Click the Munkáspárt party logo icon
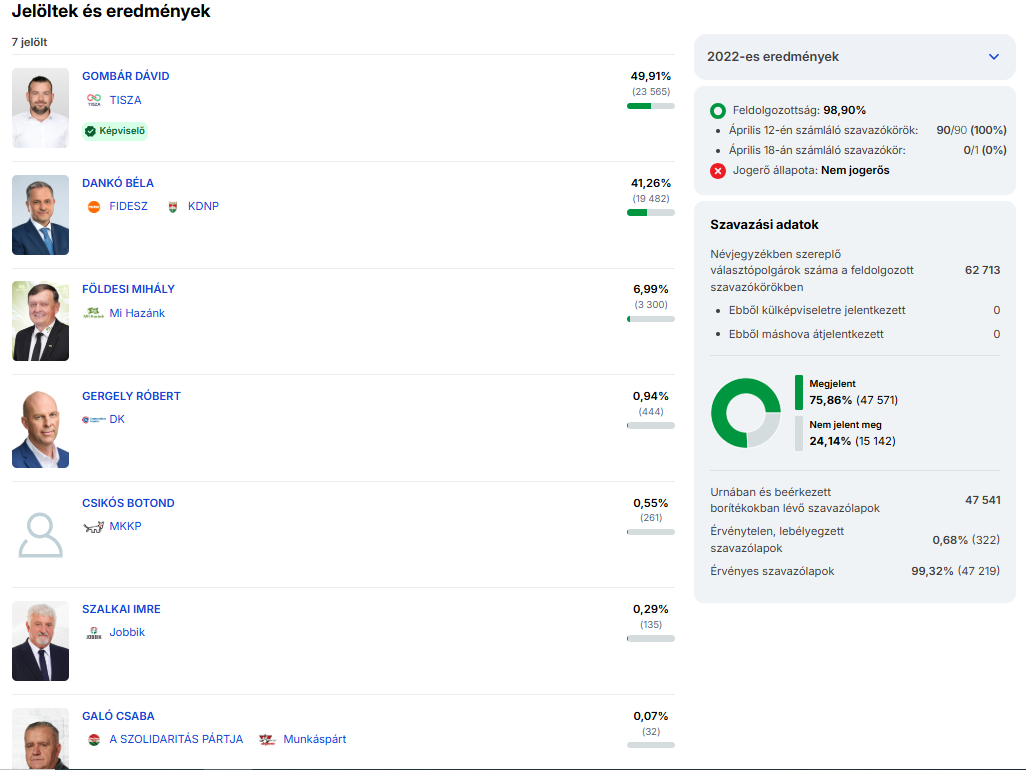 click(267, 740)
